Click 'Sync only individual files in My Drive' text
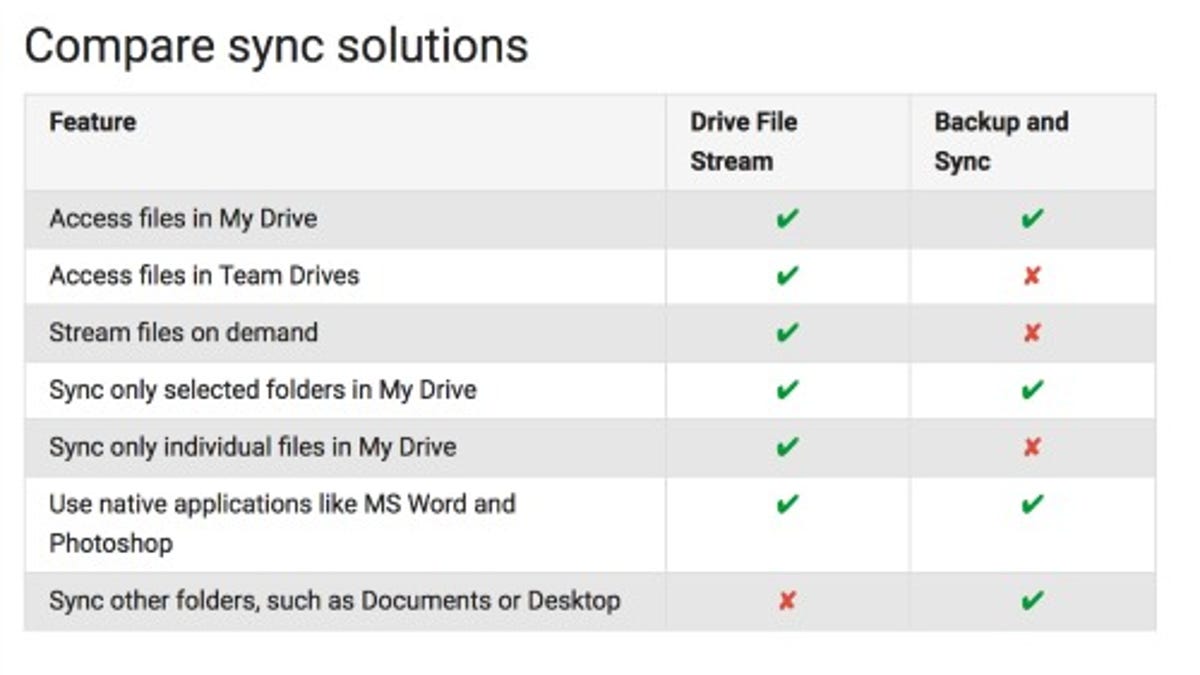This screenshot has width=1200, height=675. pos(253,446)
